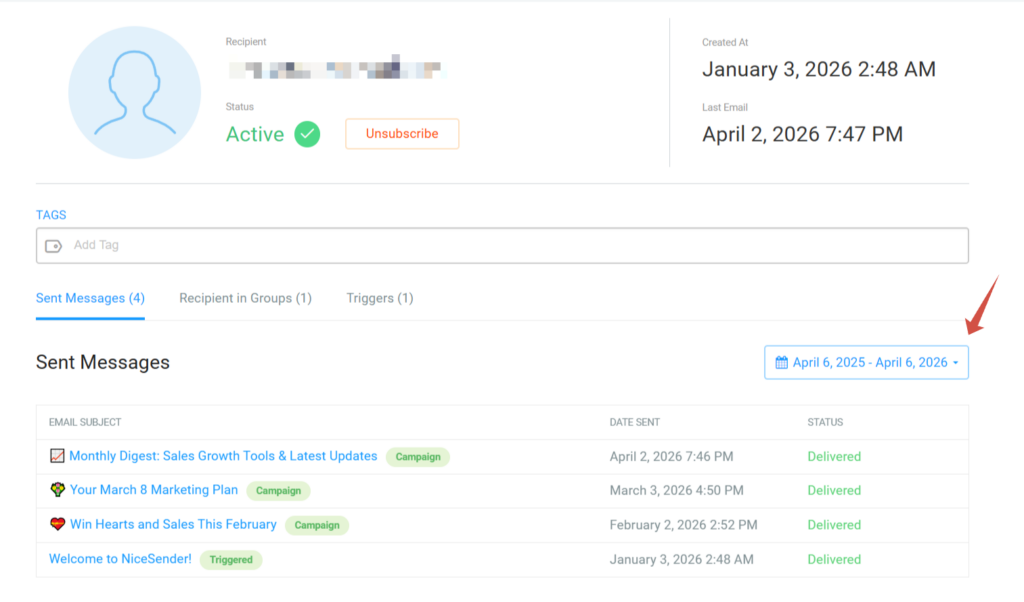The width and height of the screenshot is (1024, 602).
Task: Click the Campaign badge on March 8 Marketing Plan
Action: pos(278,490)
